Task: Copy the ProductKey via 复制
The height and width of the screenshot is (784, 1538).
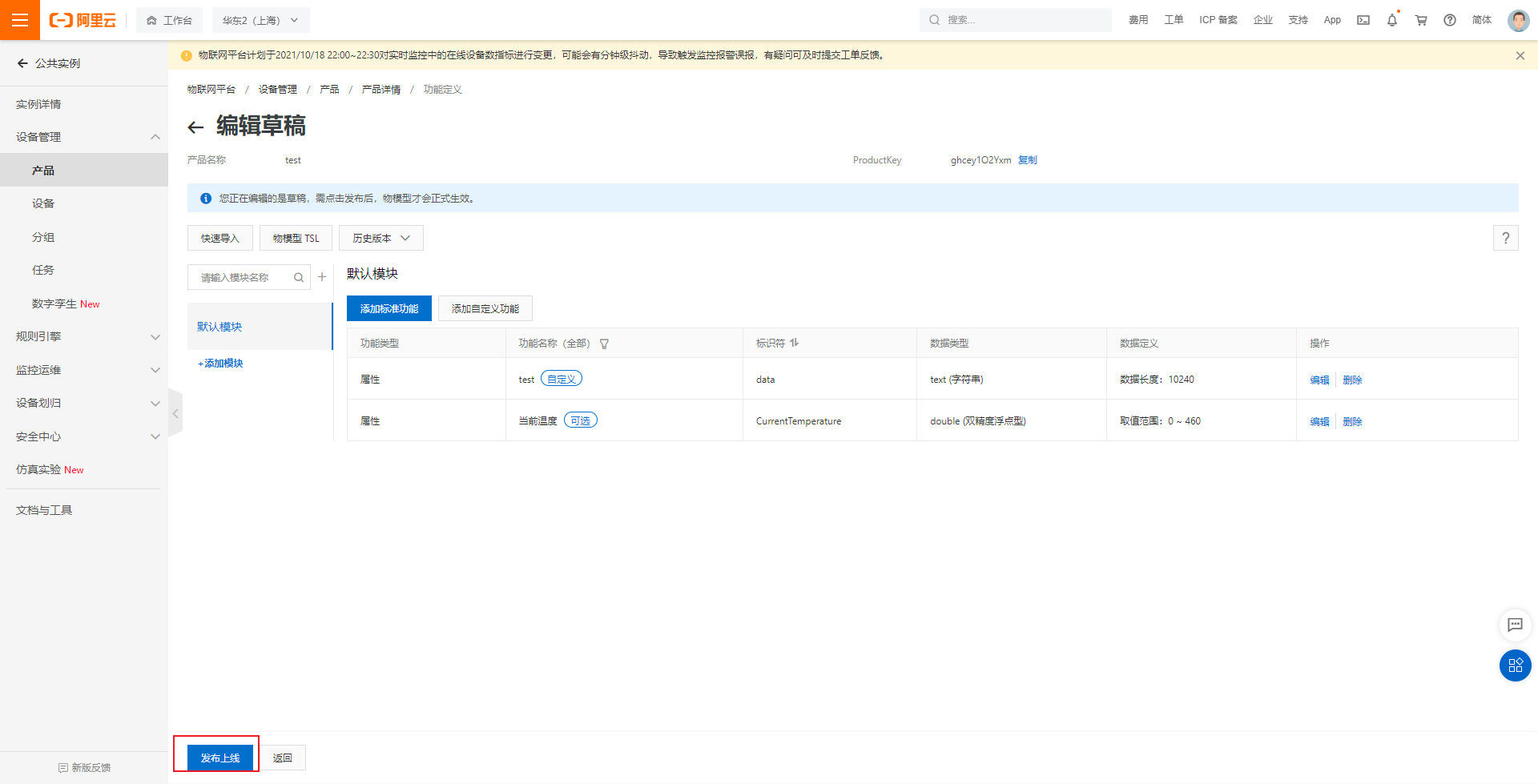Action: tap(1028, 160)
